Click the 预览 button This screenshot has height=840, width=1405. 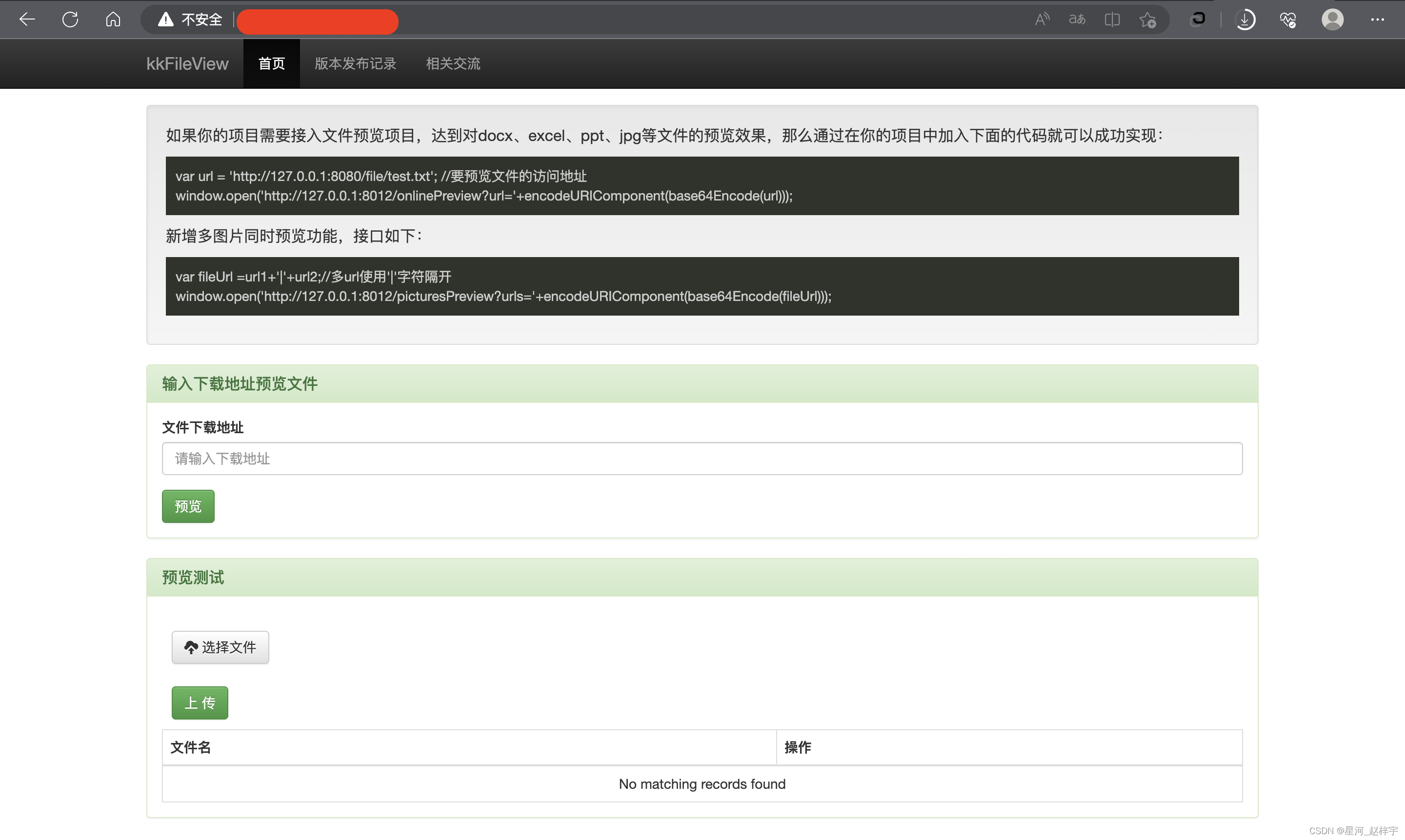click(x=188, y=506)
